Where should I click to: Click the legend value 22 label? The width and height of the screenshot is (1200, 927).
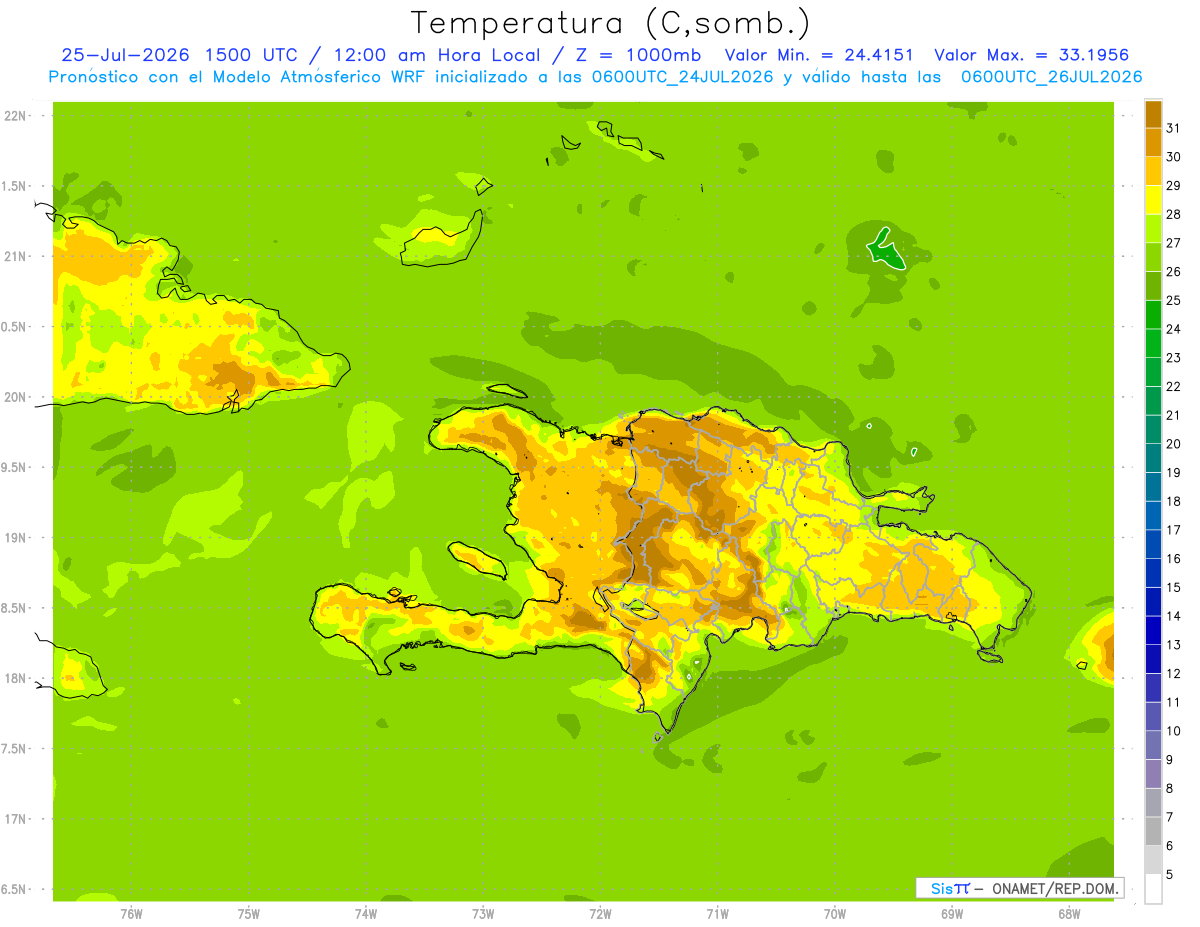coord(1174,386)
